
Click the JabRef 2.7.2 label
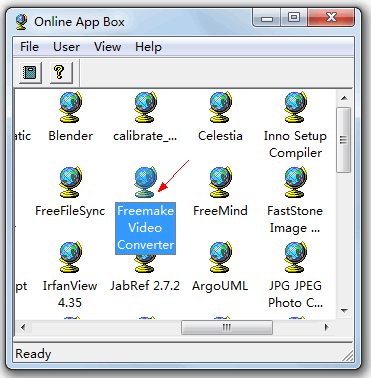coord(145,286)
